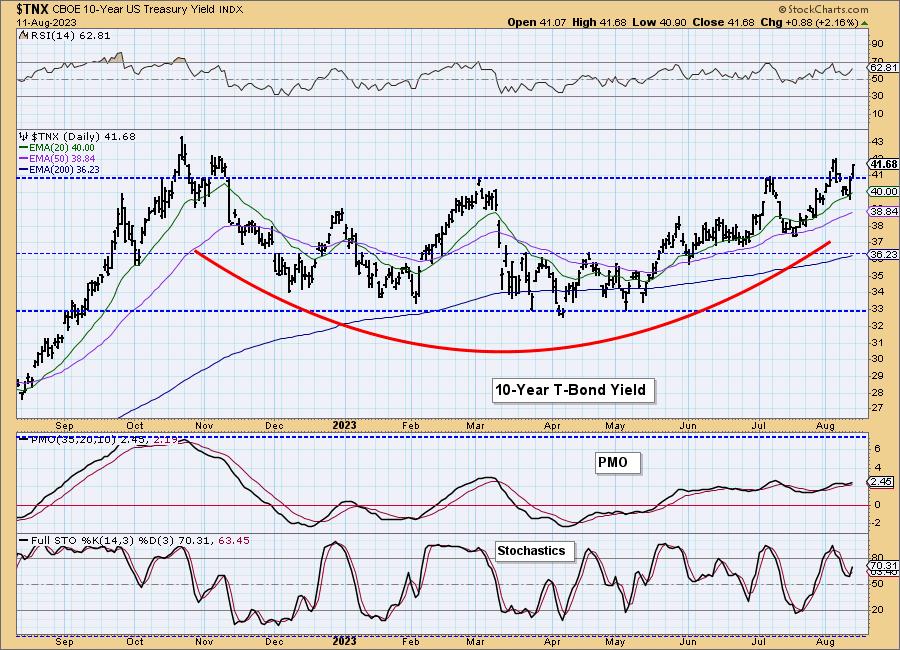The height and width of the screenshot is (650, 900).
Task: Click the 2.45 value tag on the PMO axis
Action: (882, 482)
